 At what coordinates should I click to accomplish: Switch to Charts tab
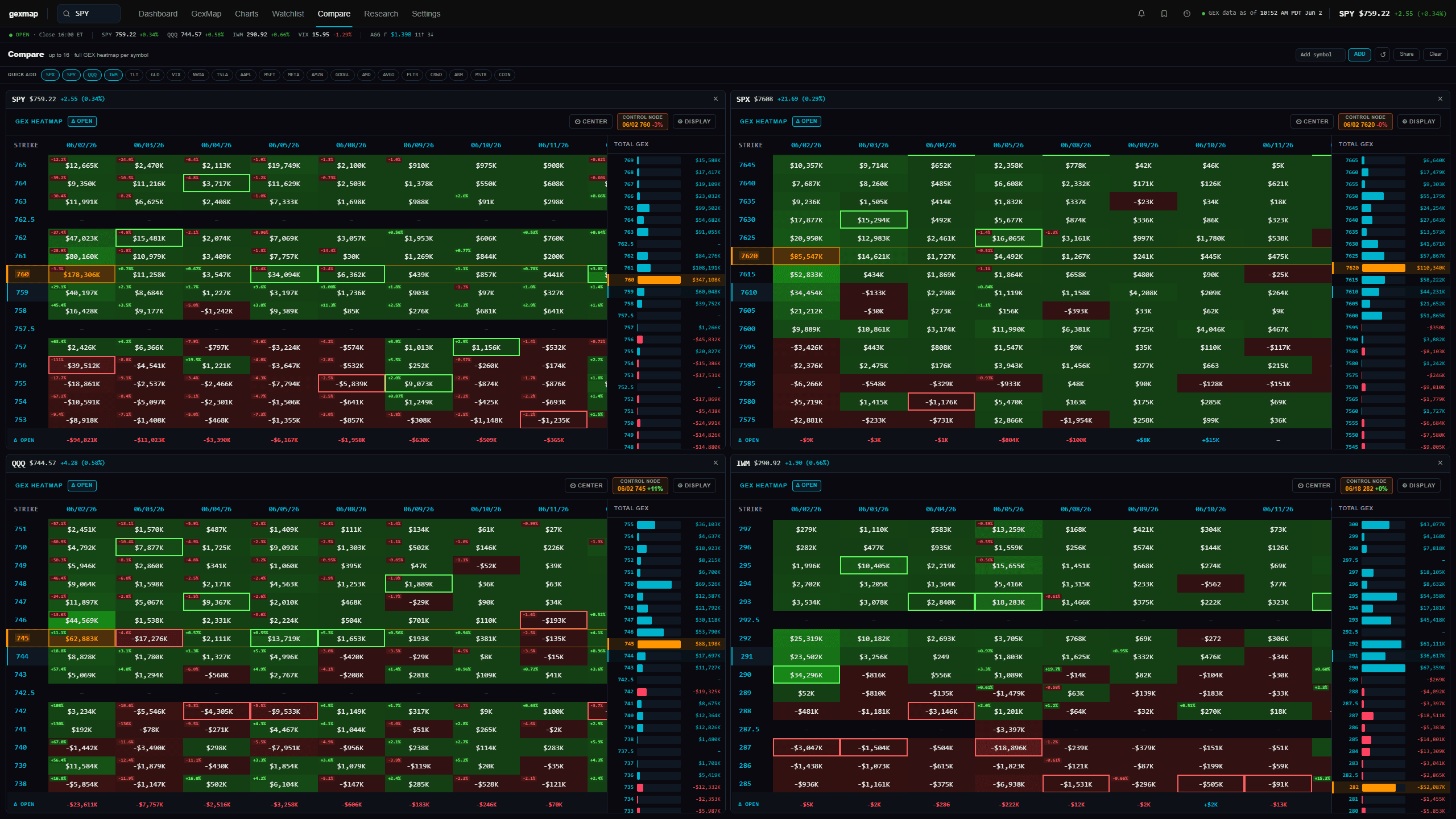246,14
